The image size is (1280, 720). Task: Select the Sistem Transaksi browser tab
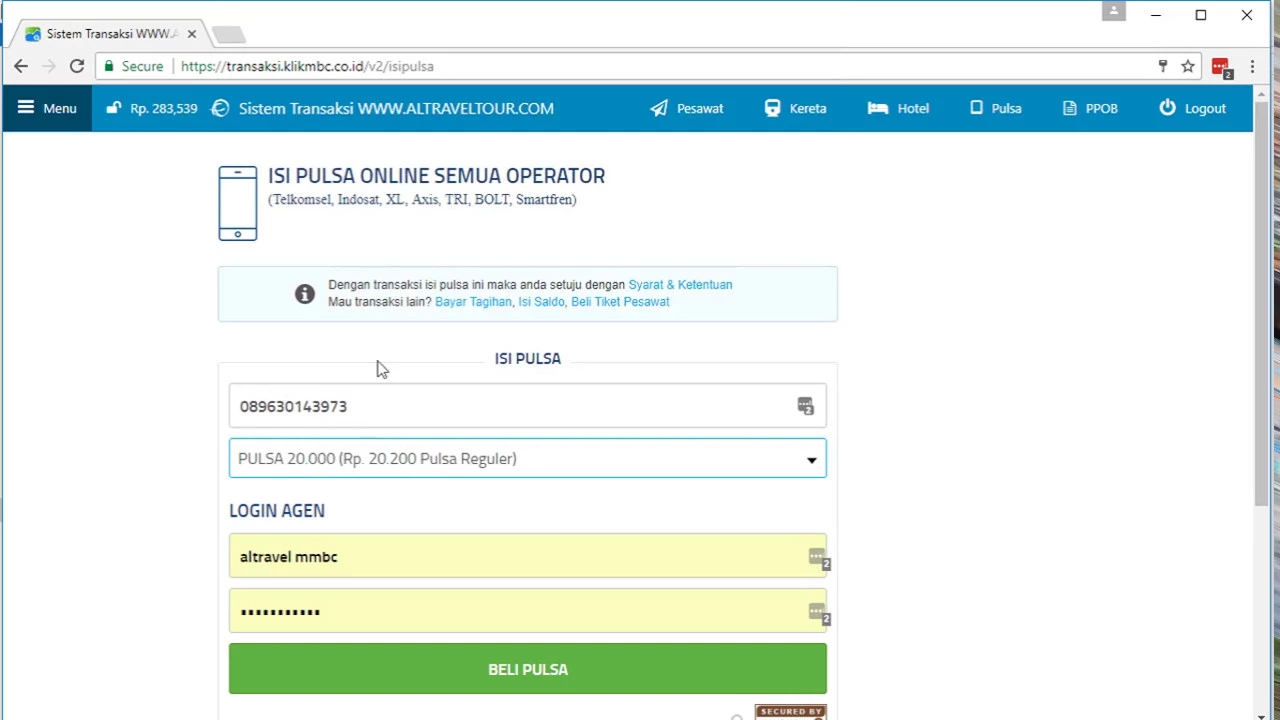(x=110, y=34)
